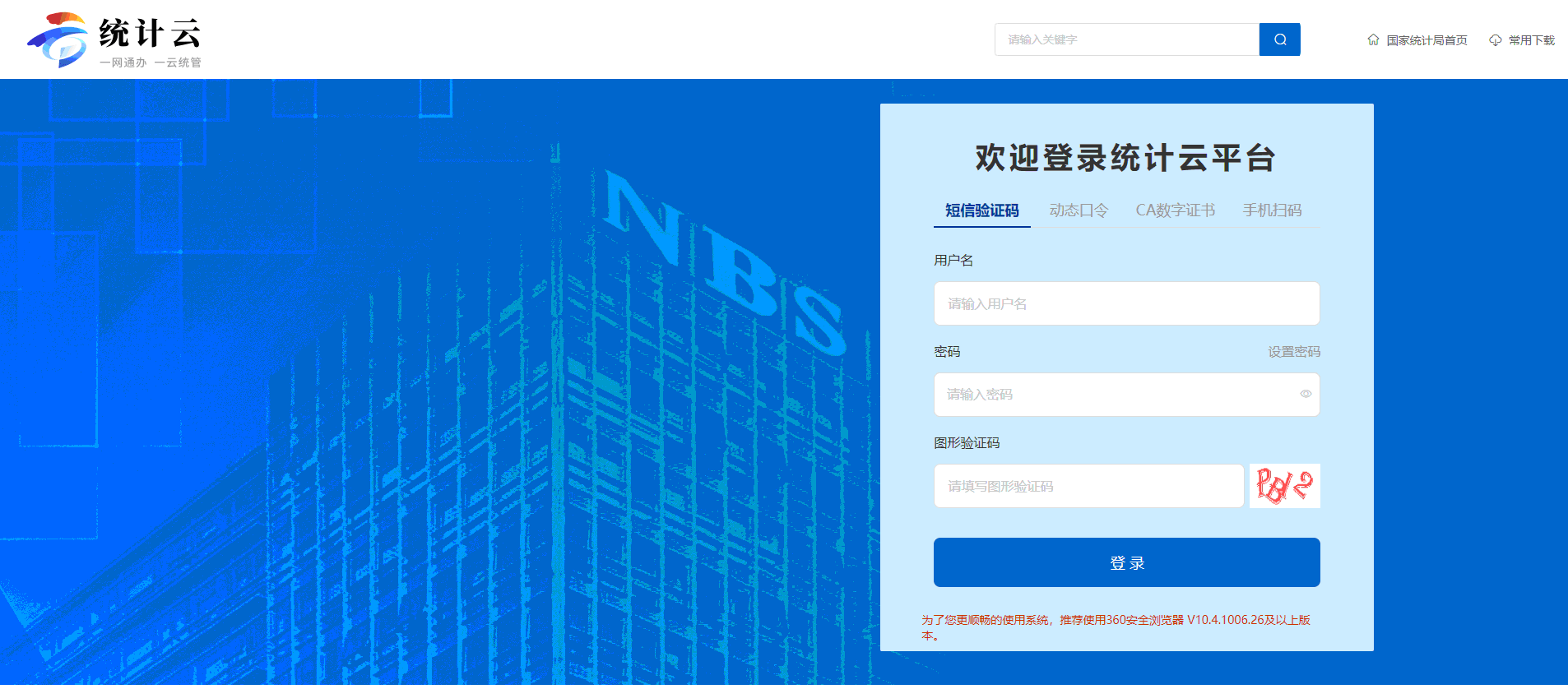Image resolution: width=1568 pixels, height=689 pixels.
Task: Refresh the captcha image
Action: click(1284, 486)
